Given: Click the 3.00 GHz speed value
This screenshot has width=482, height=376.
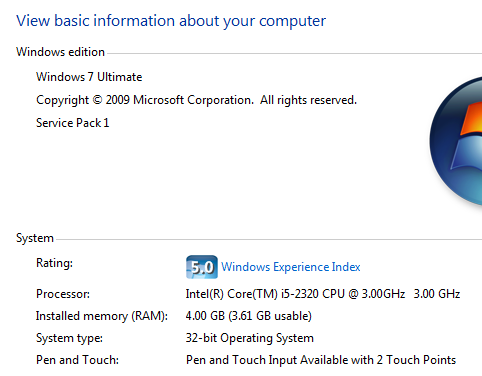Looking at the screenshot, I should [437, 294].
